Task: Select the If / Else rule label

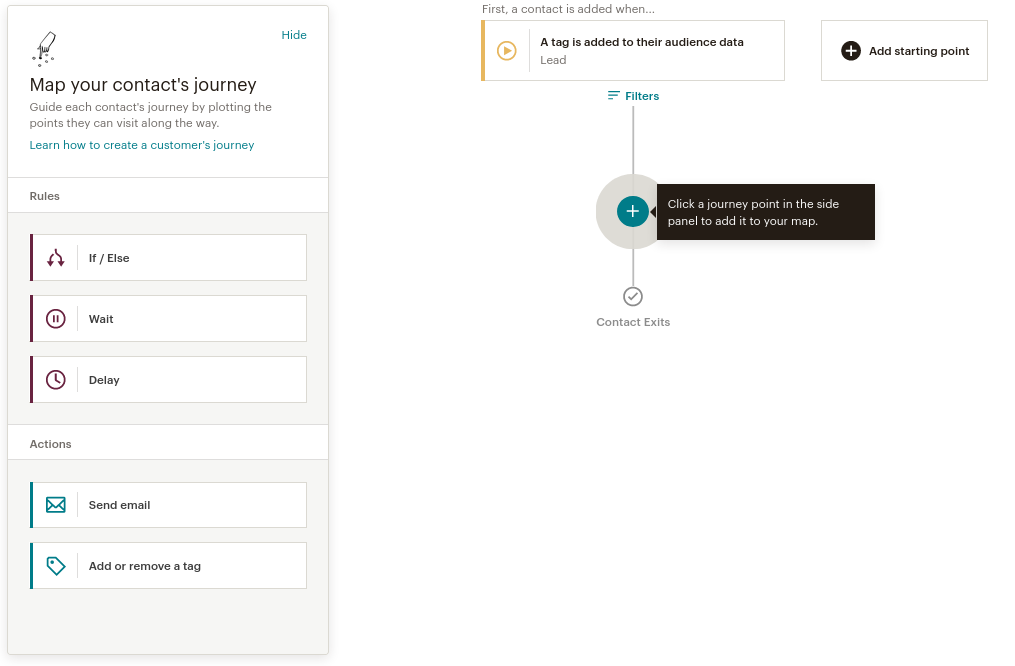Action: click(x=109, y=258)
